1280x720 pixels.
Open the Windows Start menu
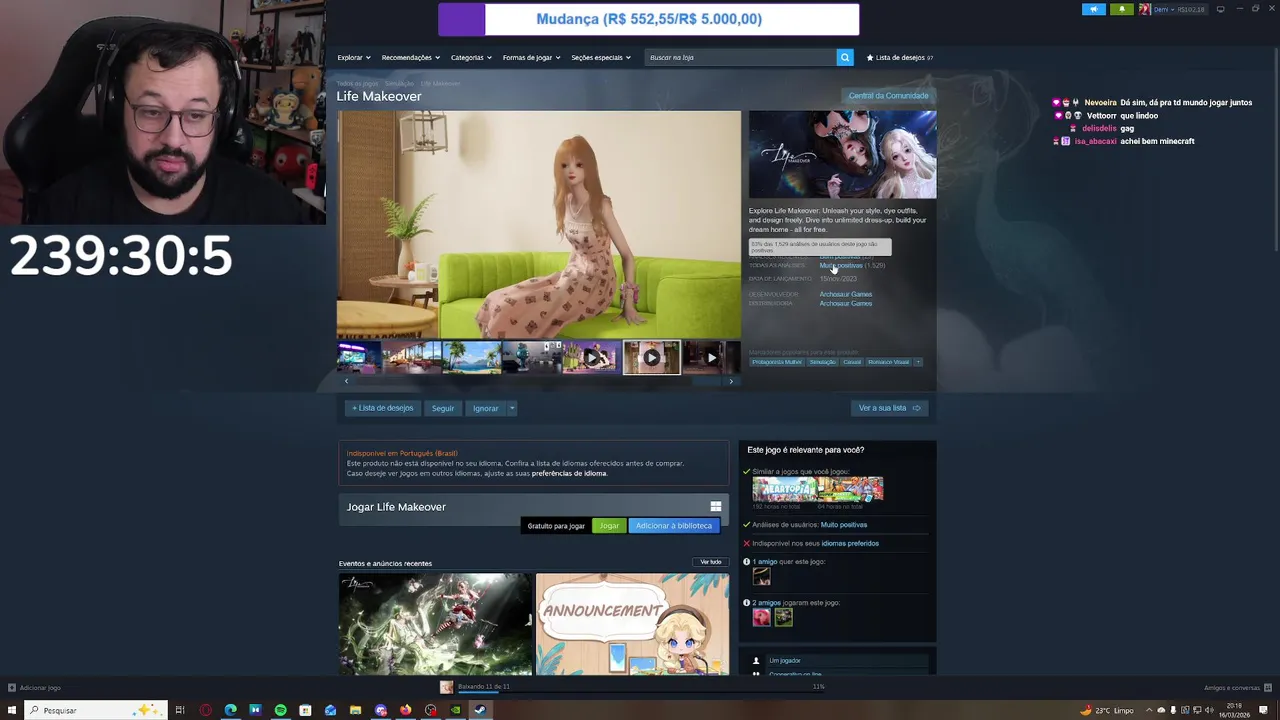12,710
